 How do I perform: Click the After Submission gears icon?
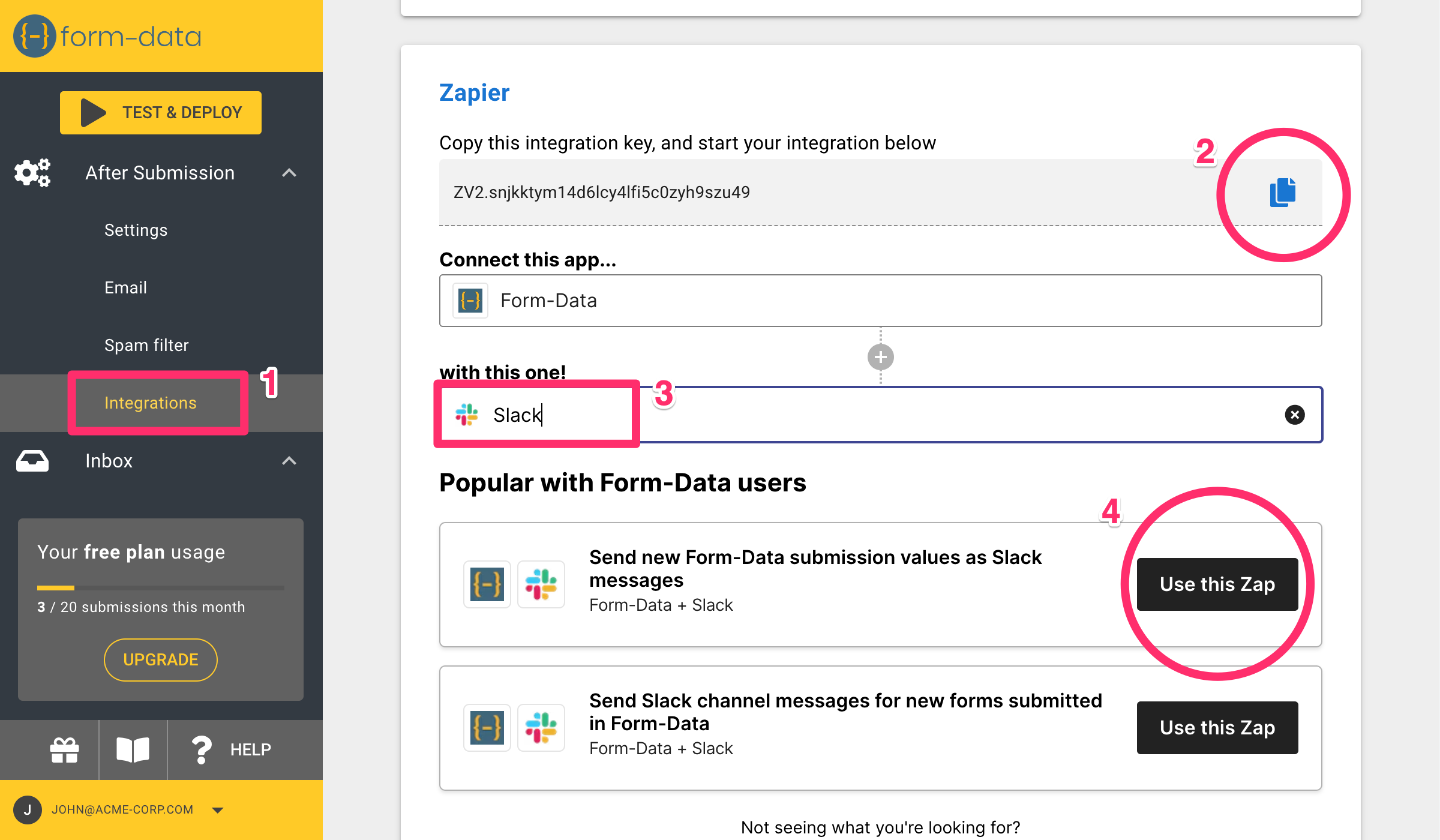[x=32, y=173]
